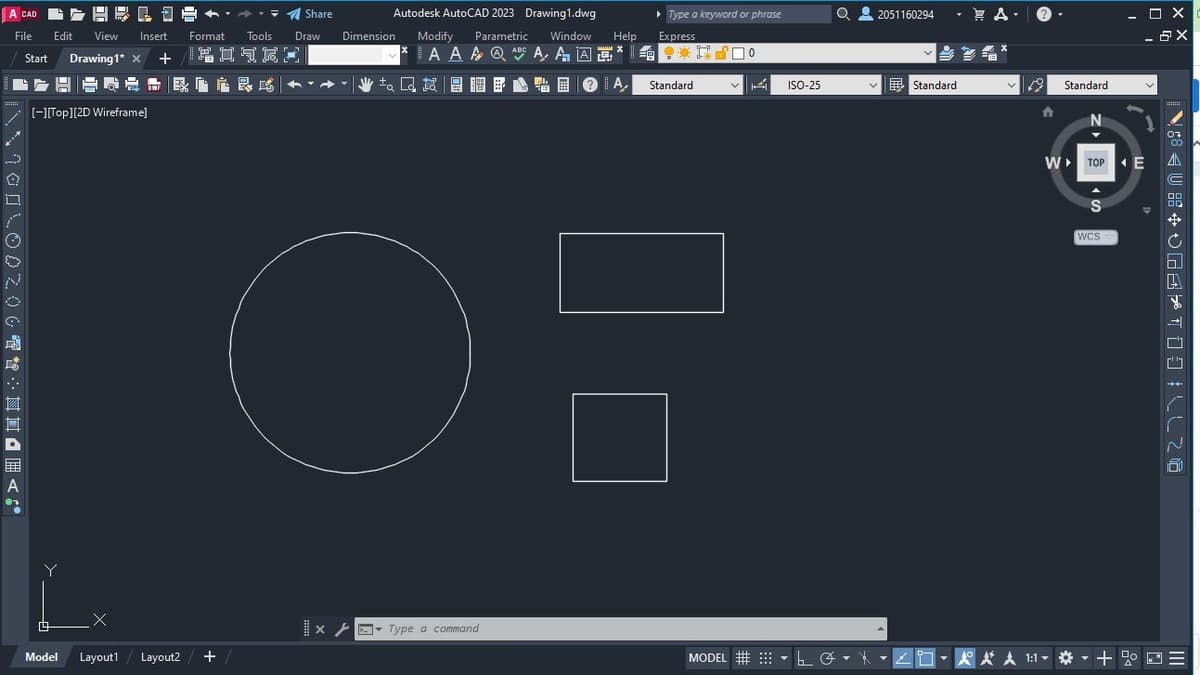Click the Pan hand tool icon
Image resolution: width=1200 pixels, height=675 pixels.
365,85
